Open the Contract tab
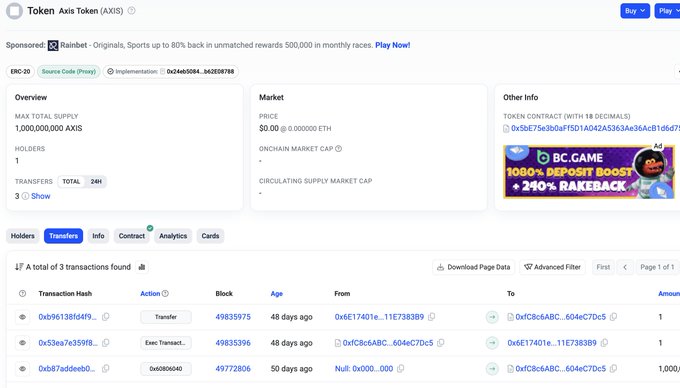Viewport: 680px width, 388px height. (x=132, y=236)
